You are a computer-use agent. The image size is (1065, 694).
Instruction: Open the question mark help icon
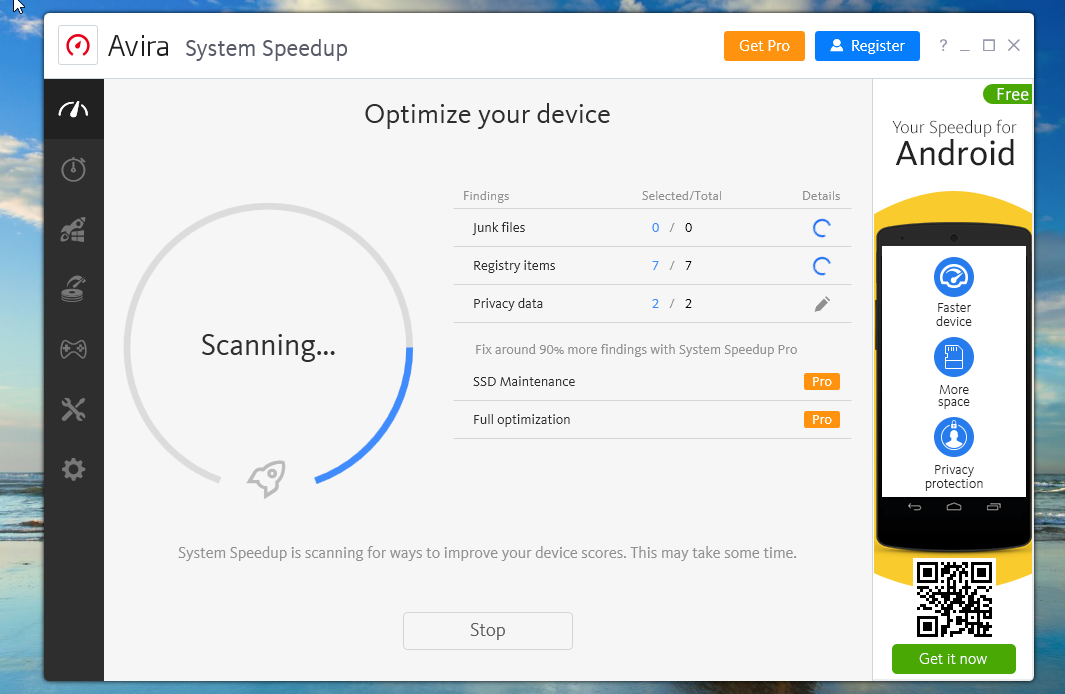coord(943,45)
